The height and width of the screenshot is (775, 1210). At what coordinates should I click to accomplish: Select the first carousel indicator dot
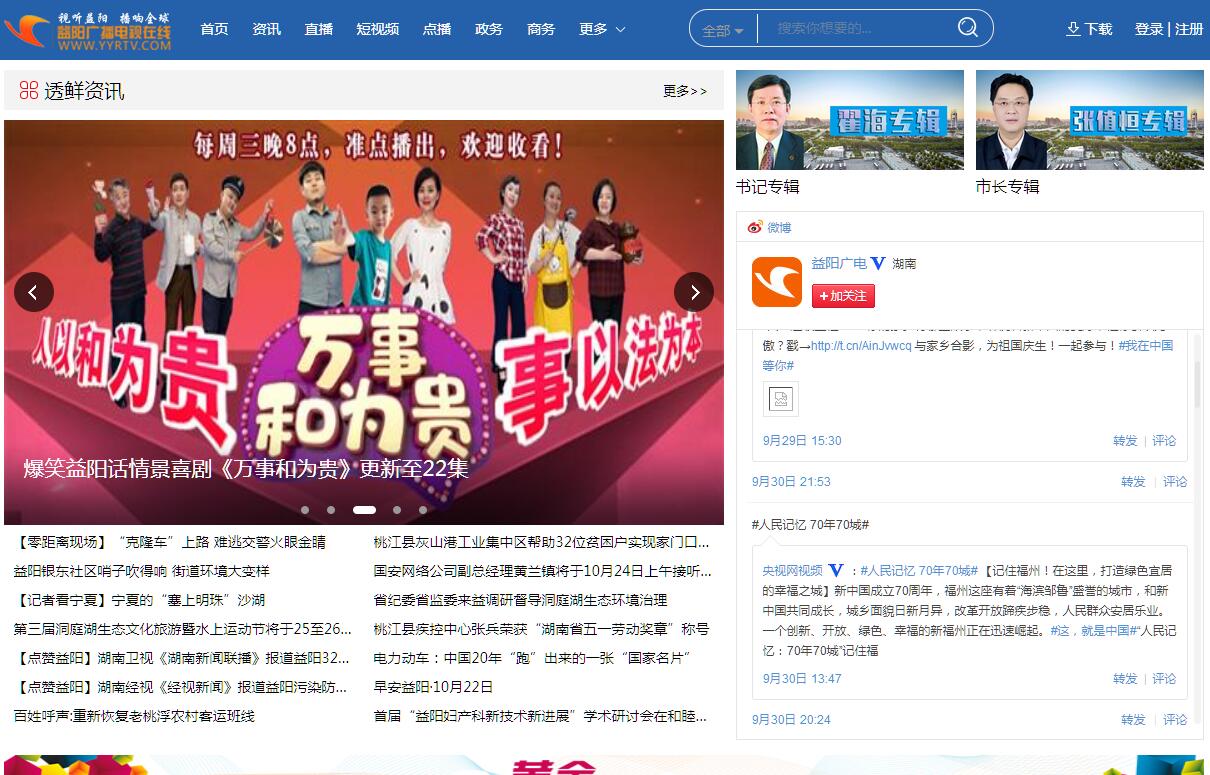305,510
